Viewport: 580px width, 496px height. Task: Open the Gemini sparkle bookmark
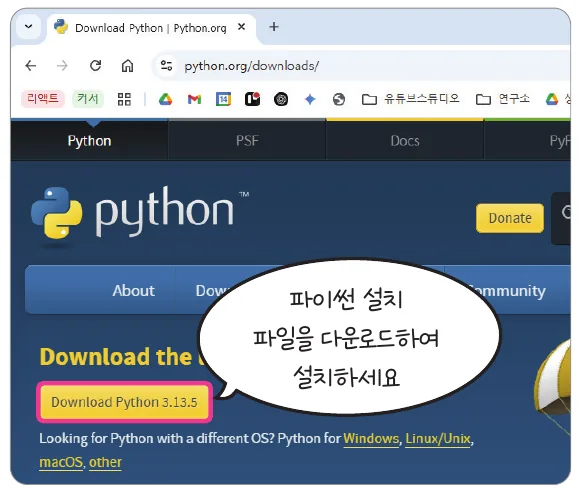click(310, 99)
